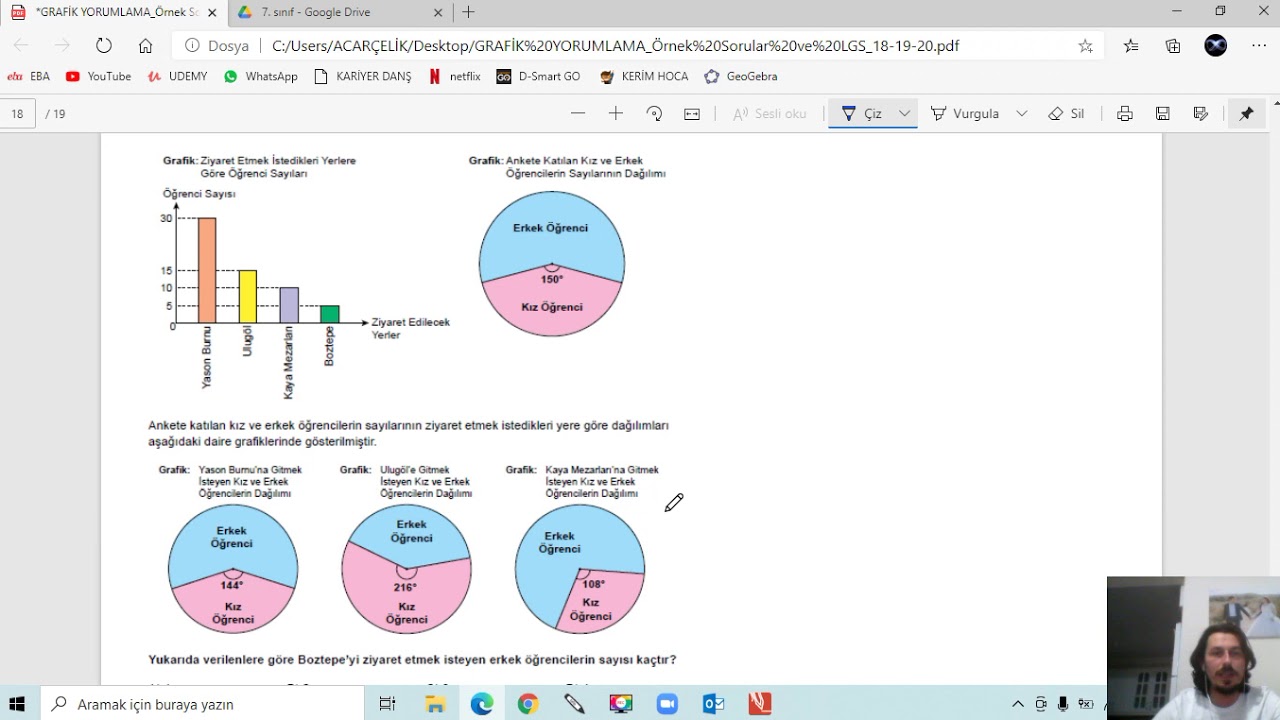Open File Explorer from the taskbar
The image size is (1280, 720).
[435, 704]
